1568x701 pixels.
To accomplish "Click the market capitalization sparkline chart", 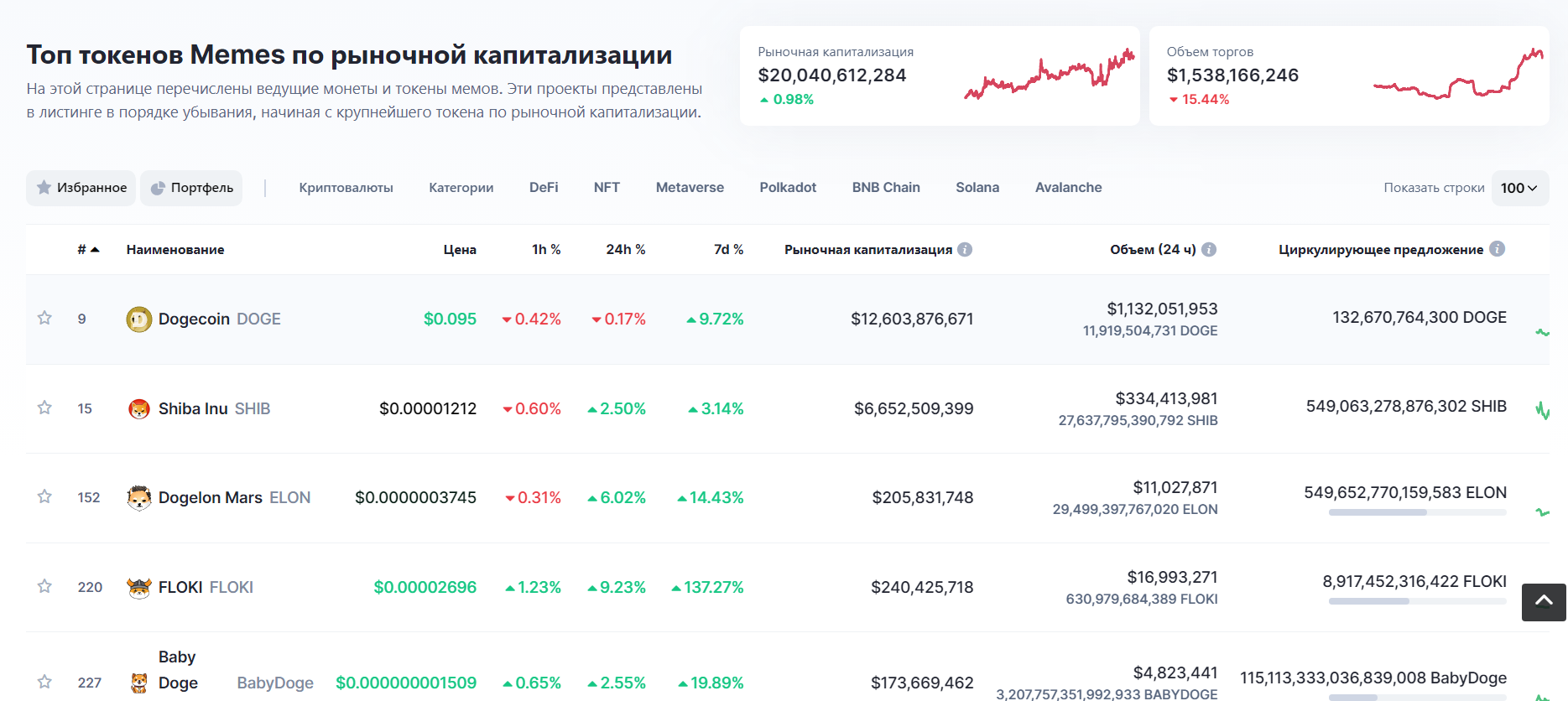I will [x=1049, y=75].
